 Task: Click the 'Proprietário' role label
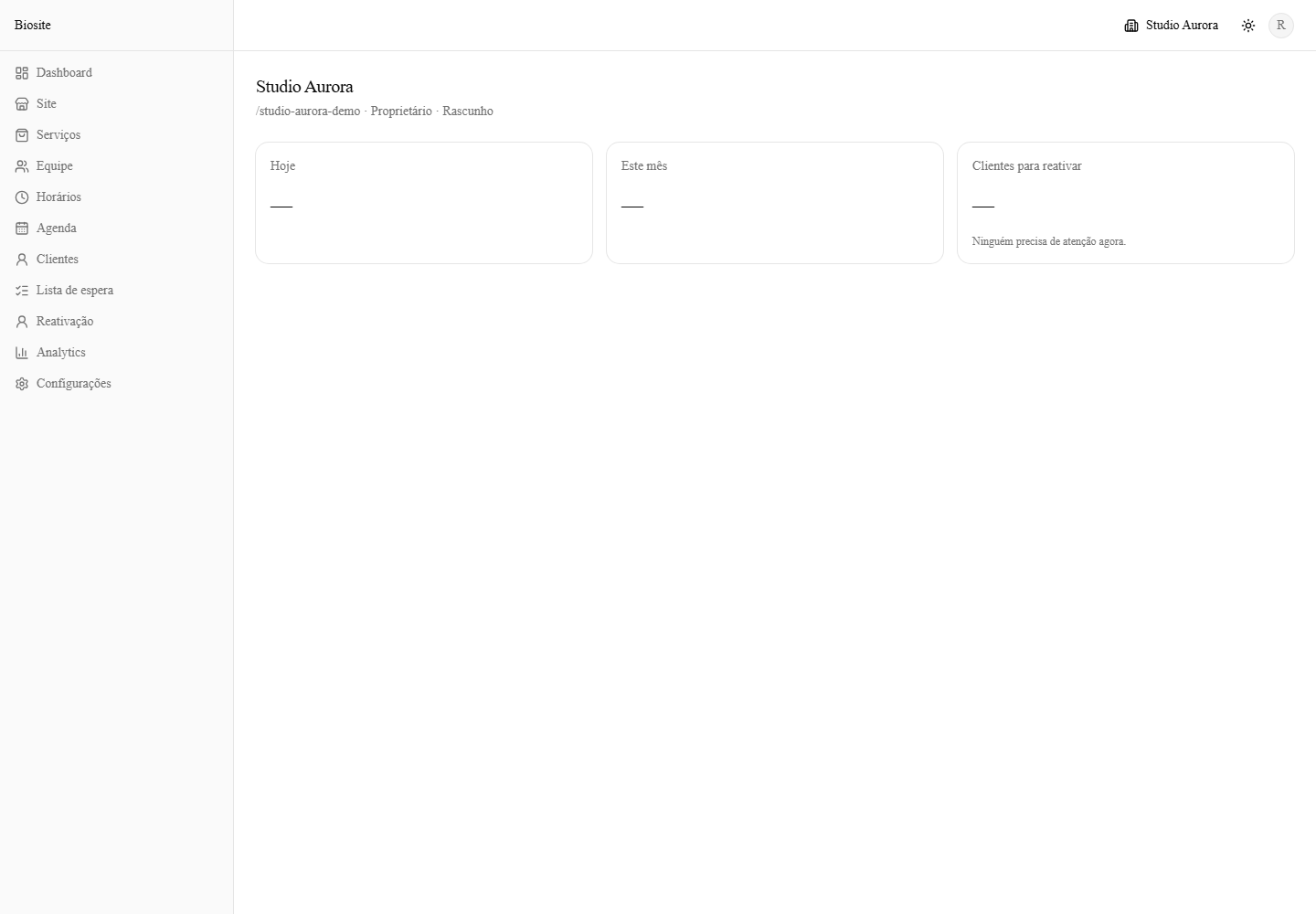point(401,112)
